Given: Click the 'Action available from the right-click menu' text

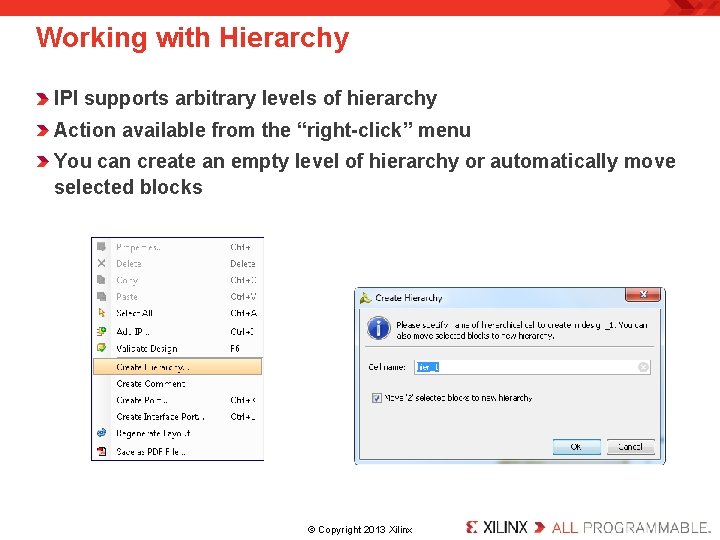Looking at the screenshot, I should (x=262, y=130).
